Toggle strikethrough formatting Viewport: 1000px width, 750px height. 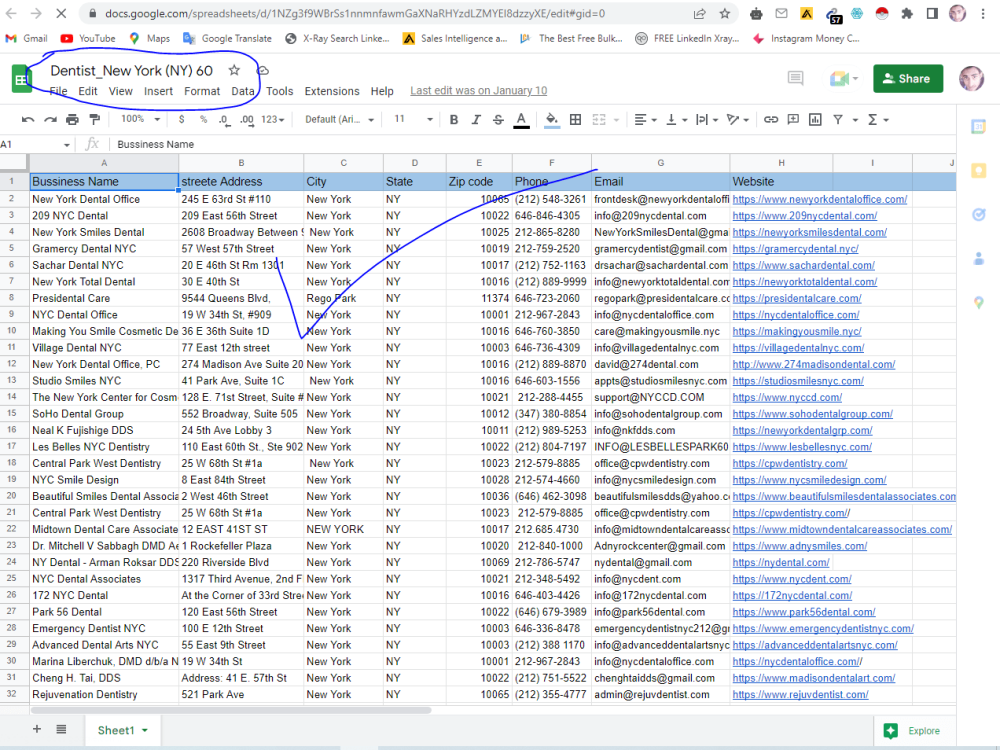498,119
